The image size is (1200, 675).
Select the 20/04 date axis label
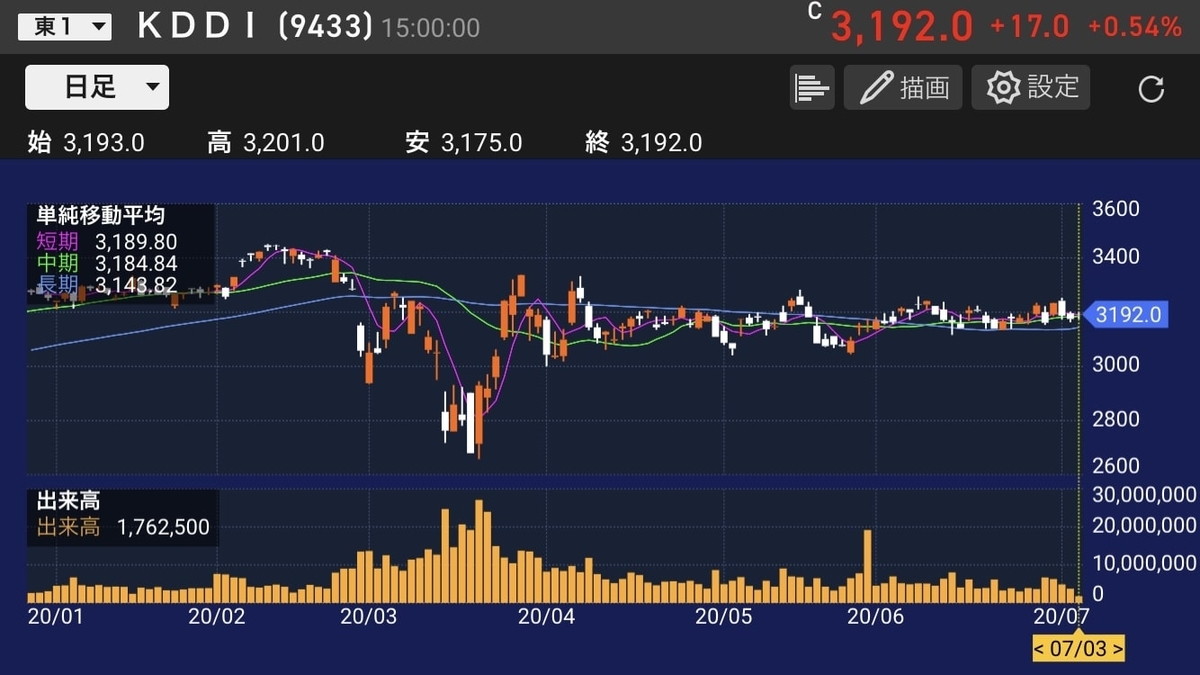click(547, 616)
